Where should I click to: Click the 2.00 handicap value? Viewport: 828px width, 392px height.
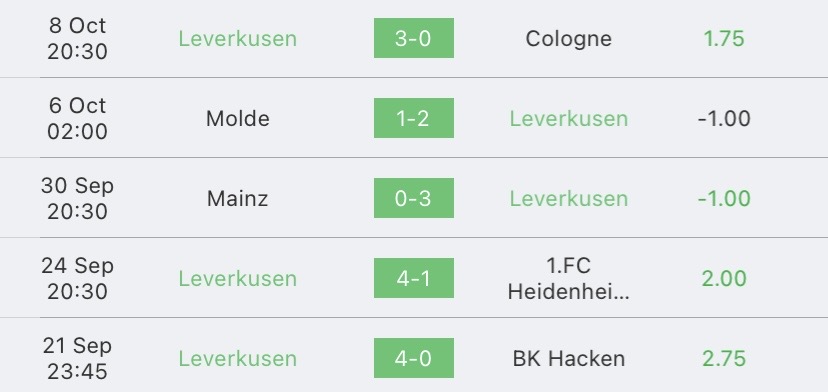click(724, 278)
